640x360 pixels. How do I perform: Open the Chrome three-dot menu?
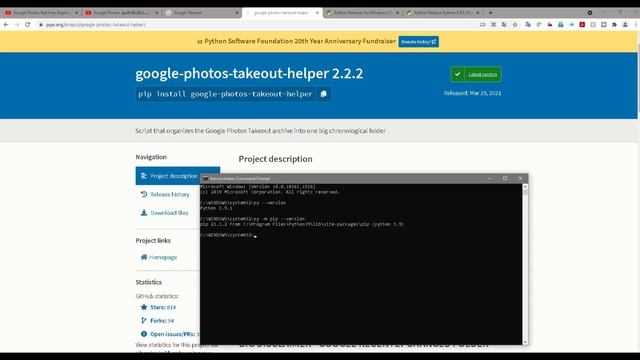click(636, 24)
